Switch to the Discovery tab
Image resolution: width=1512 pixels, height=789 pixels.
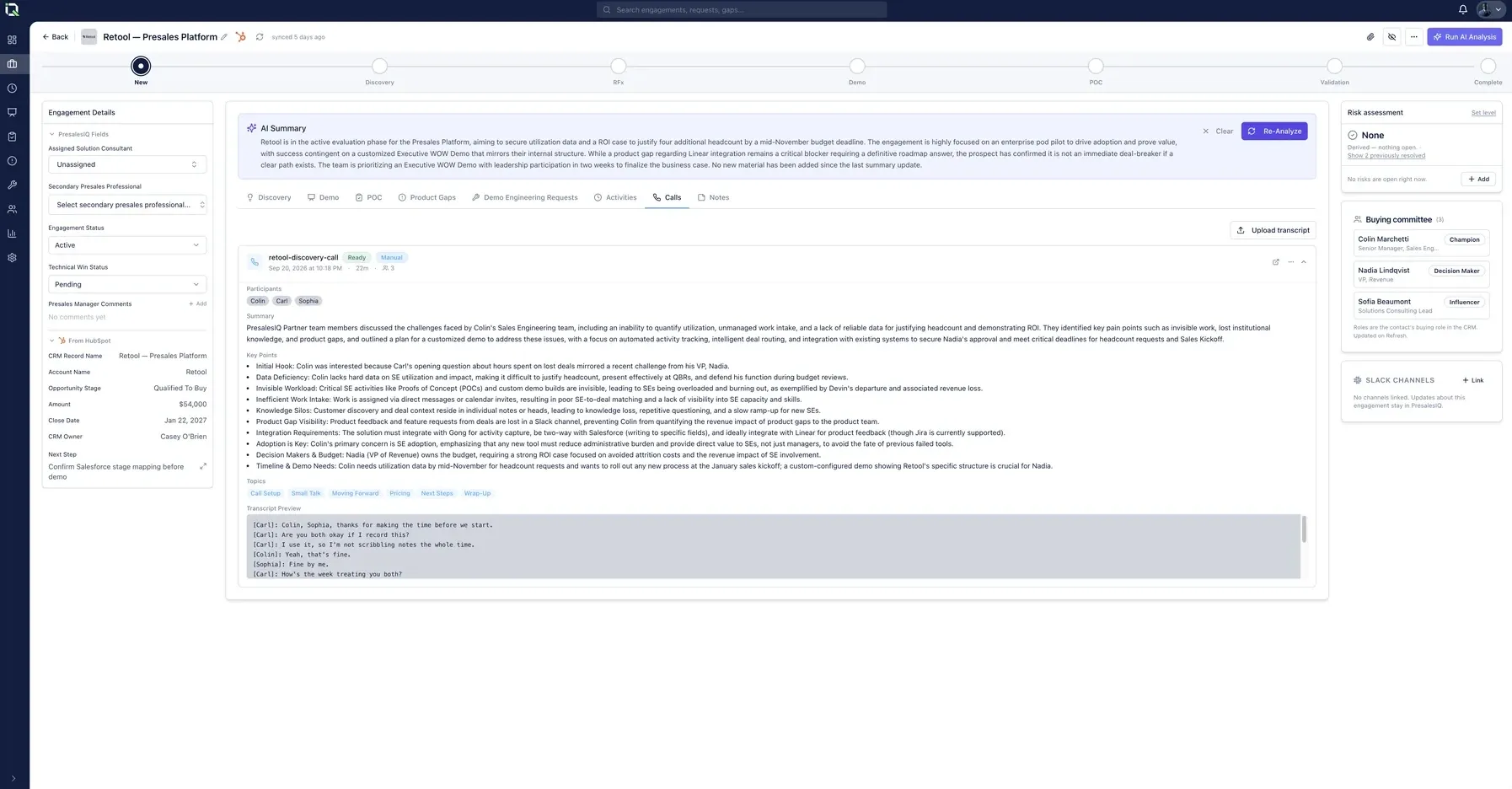(269, 197)
